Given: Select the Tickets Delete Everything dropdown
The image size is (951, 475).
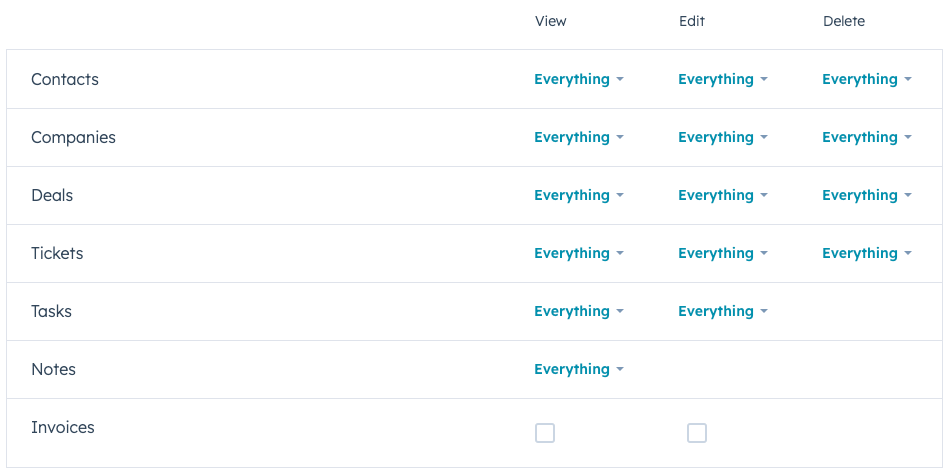Looking at the screenshot, I should pyautogui.click(x=867, y=253).
